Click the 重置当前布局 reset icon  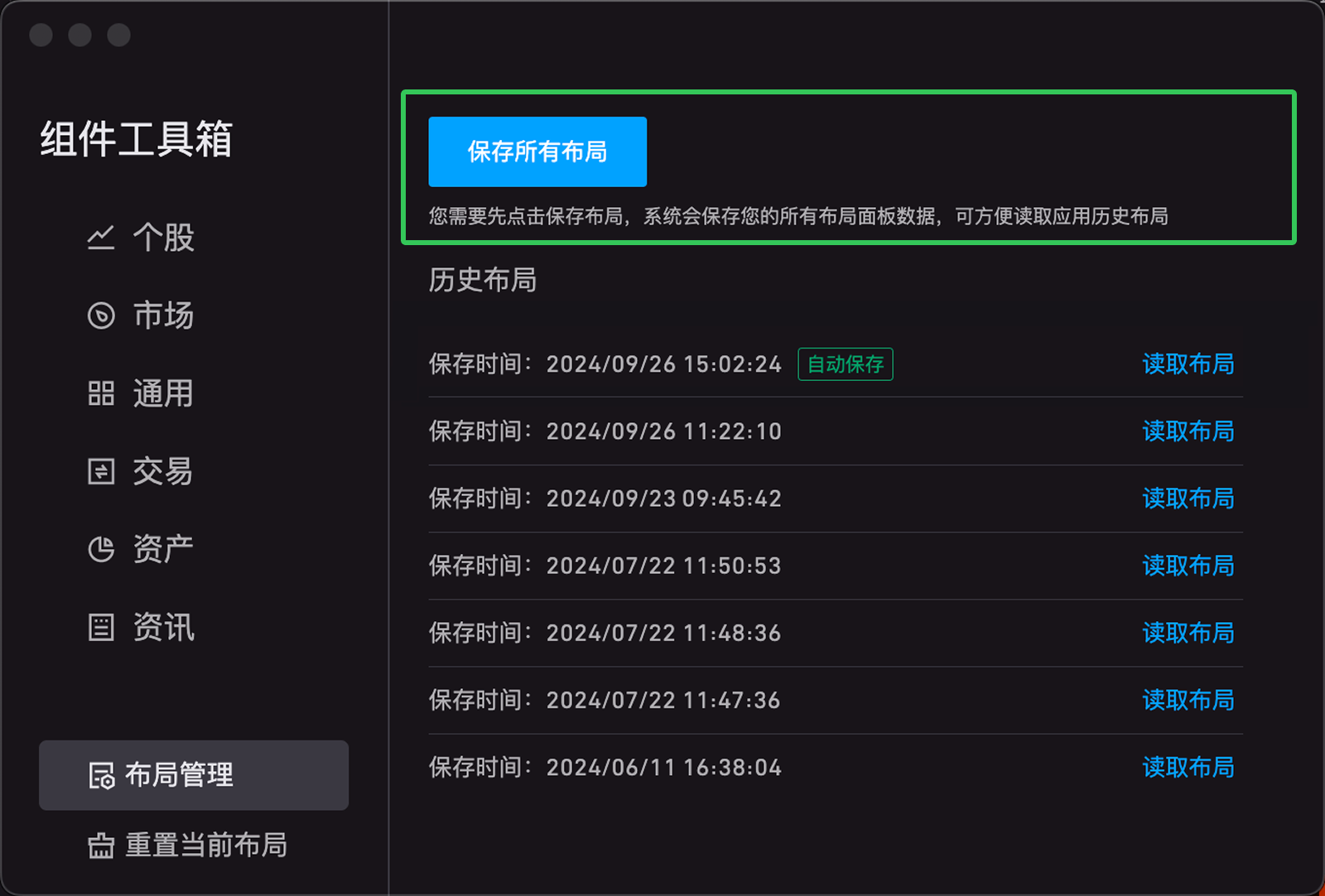[x=101, y=845]
